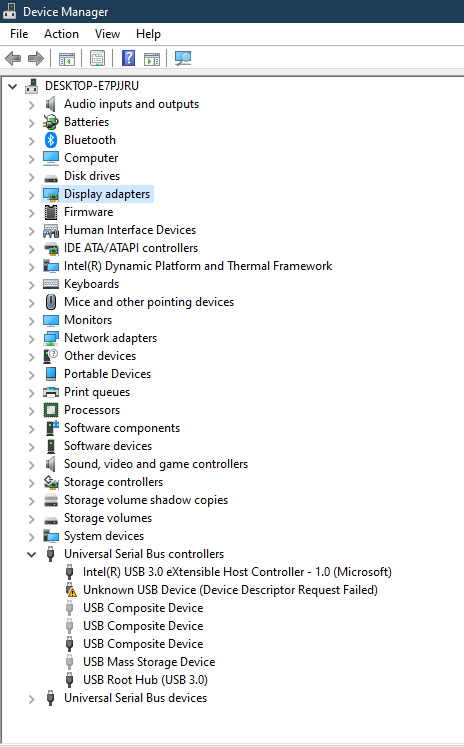Click Show/Hide Console Tree toolbar icon
The height and width of the screenshot is (747, 464).
tap(67, 59)
